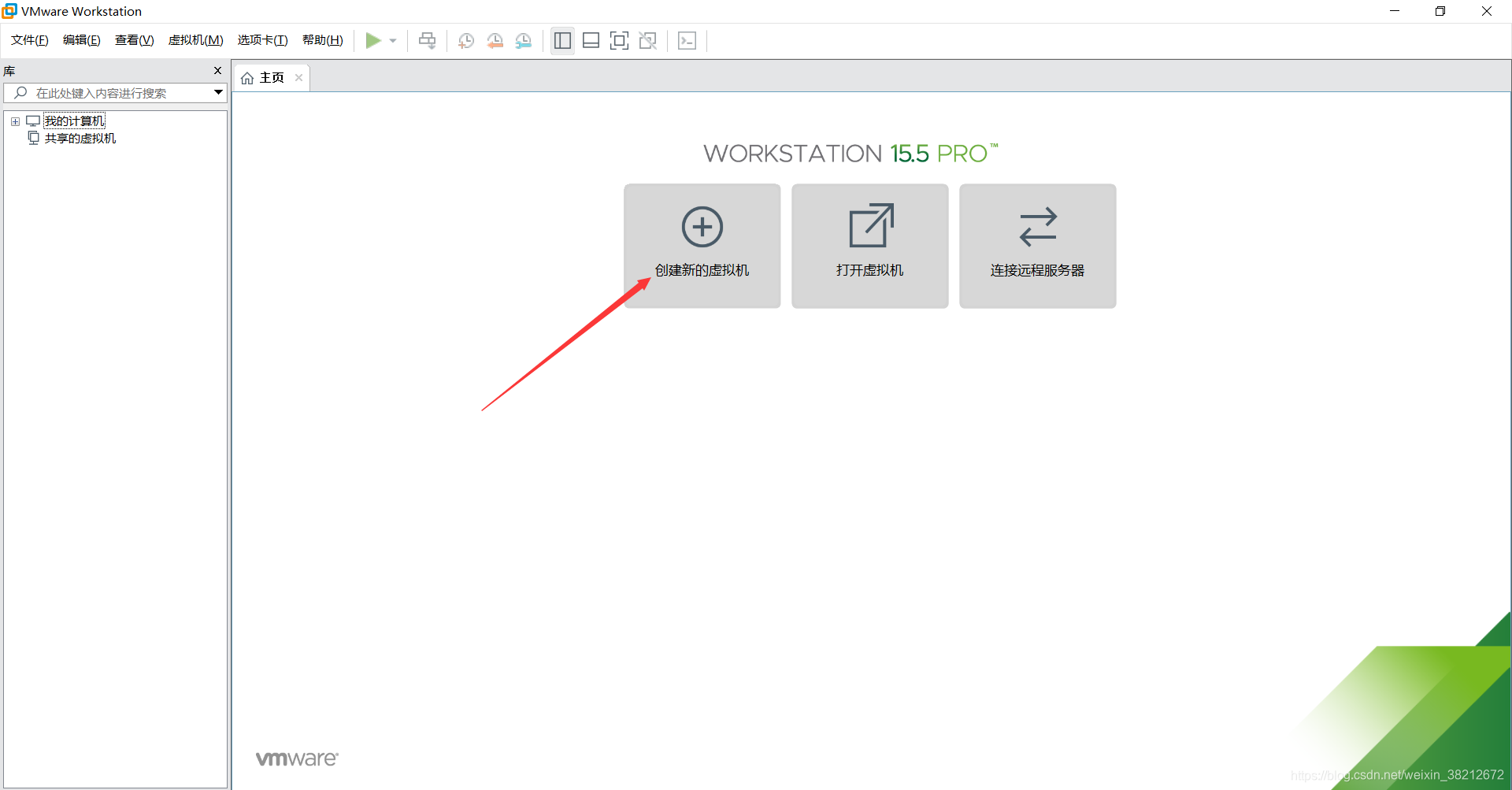The height and width of the screenshot is (790, 1512).
Task: Click take snapshot clock icon
Action: coord(466,41)
